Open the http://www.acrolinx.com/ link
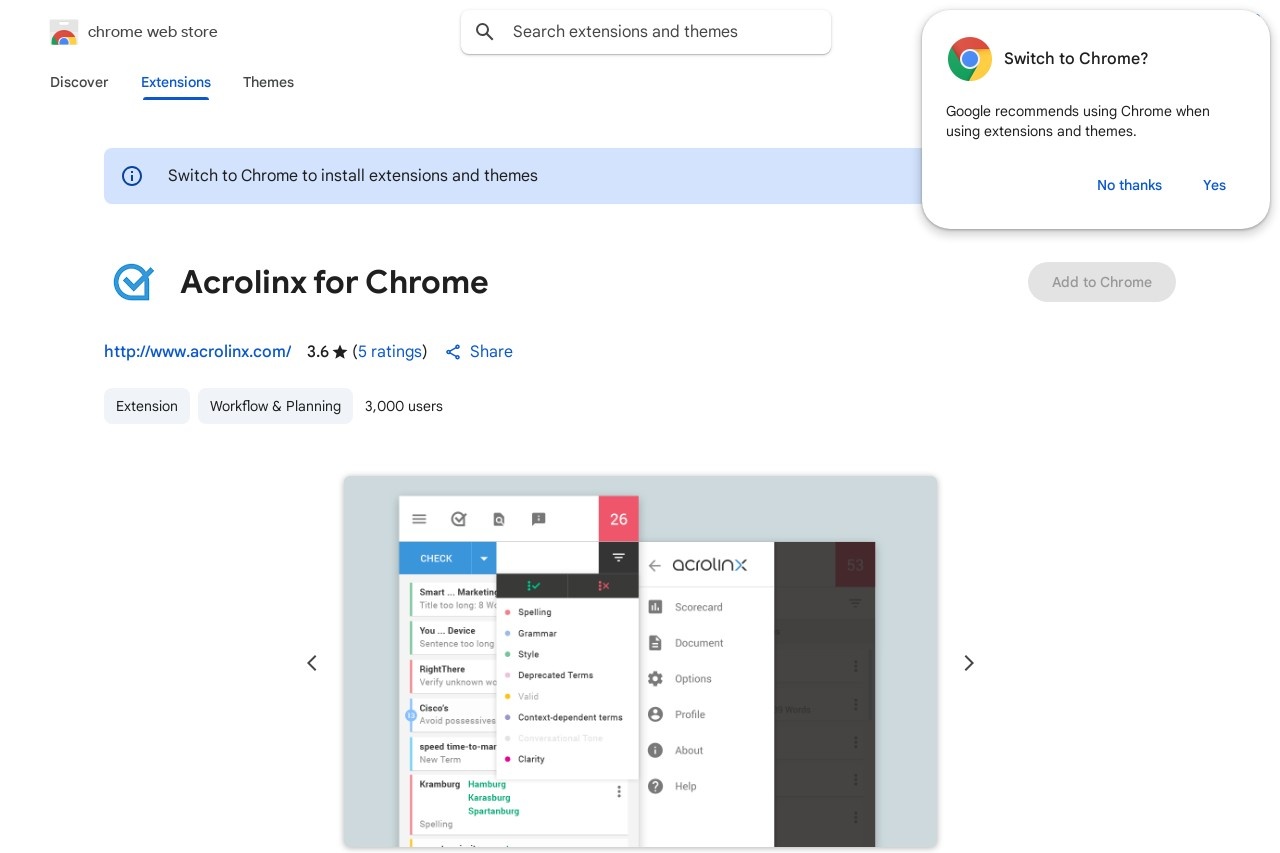This screenshot has height=853, width=1280. tap(198, 352)
